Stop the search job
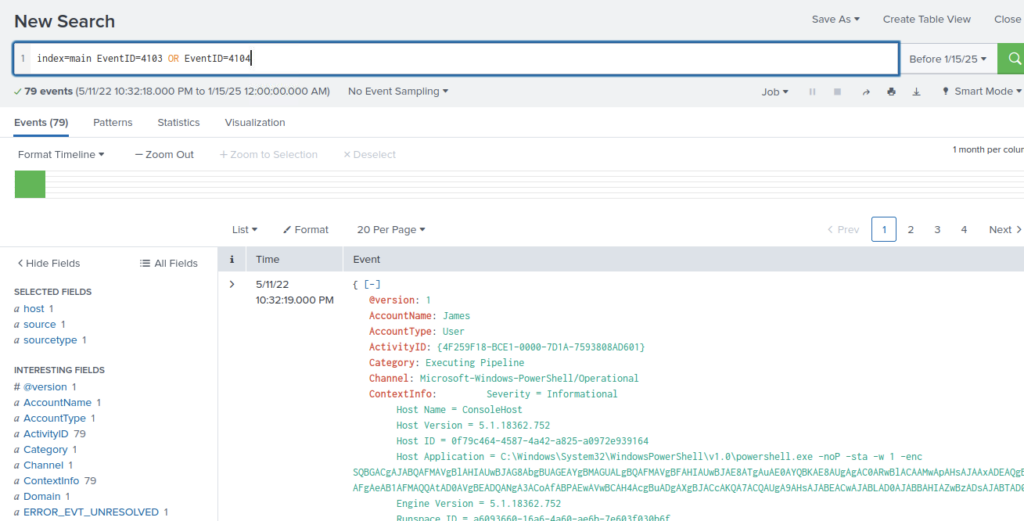Screen dimensions: 1024x521 pyautogui.click(x=837, y=92)
